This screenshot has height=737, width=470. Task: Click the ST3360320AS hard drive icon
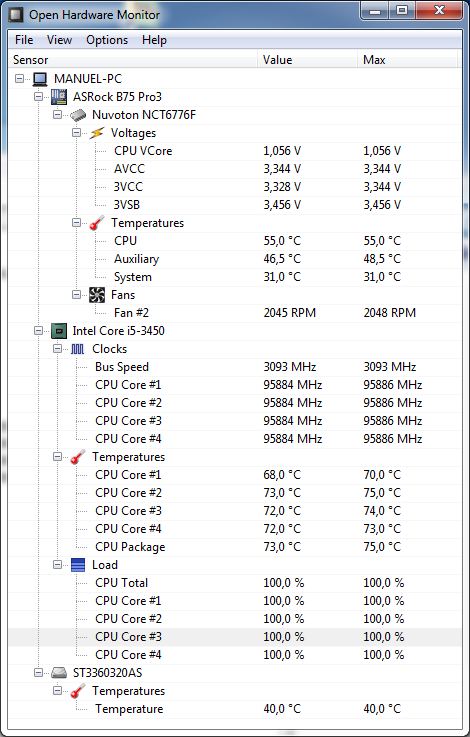point(59,673)
